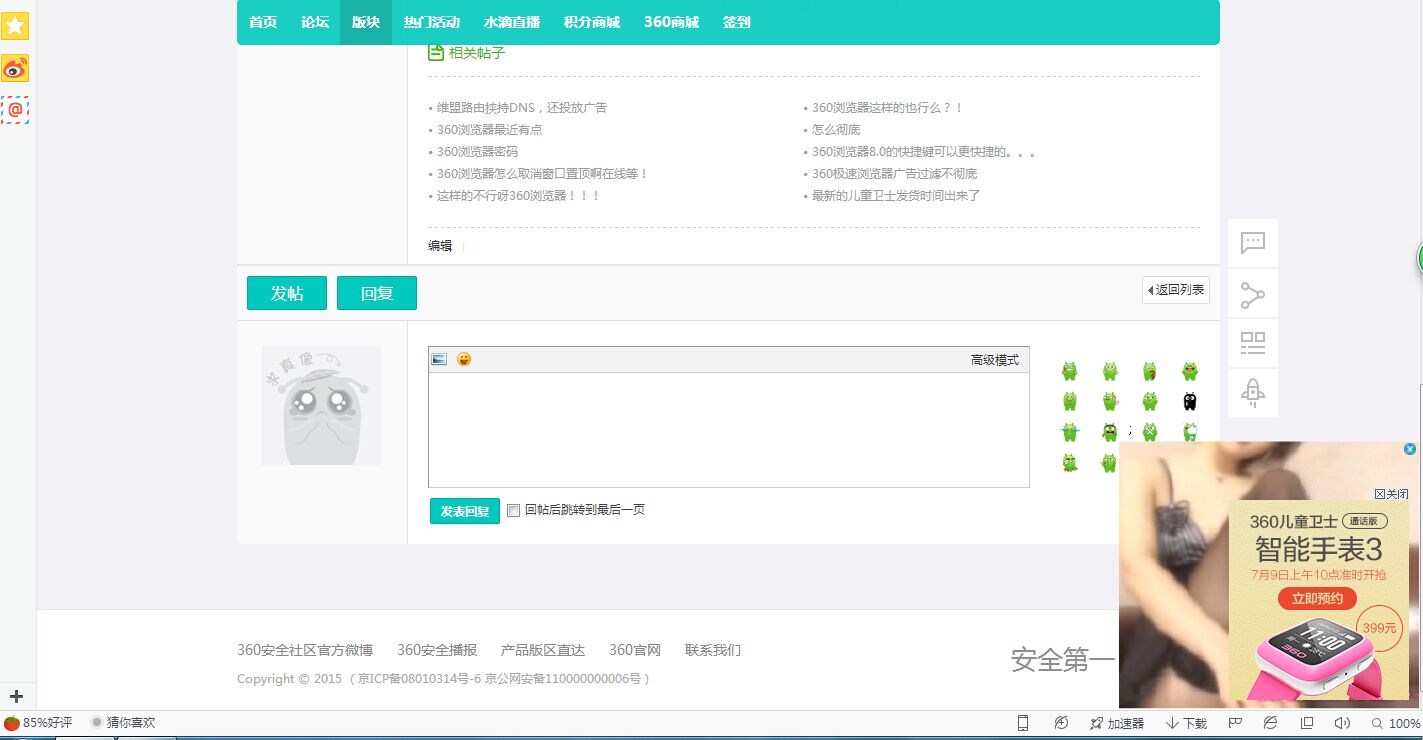Open post 这样的不行呀360浏览器！！！
Image resolution: width=1423 pixels, height=740 pixels.
coord(519,195)
